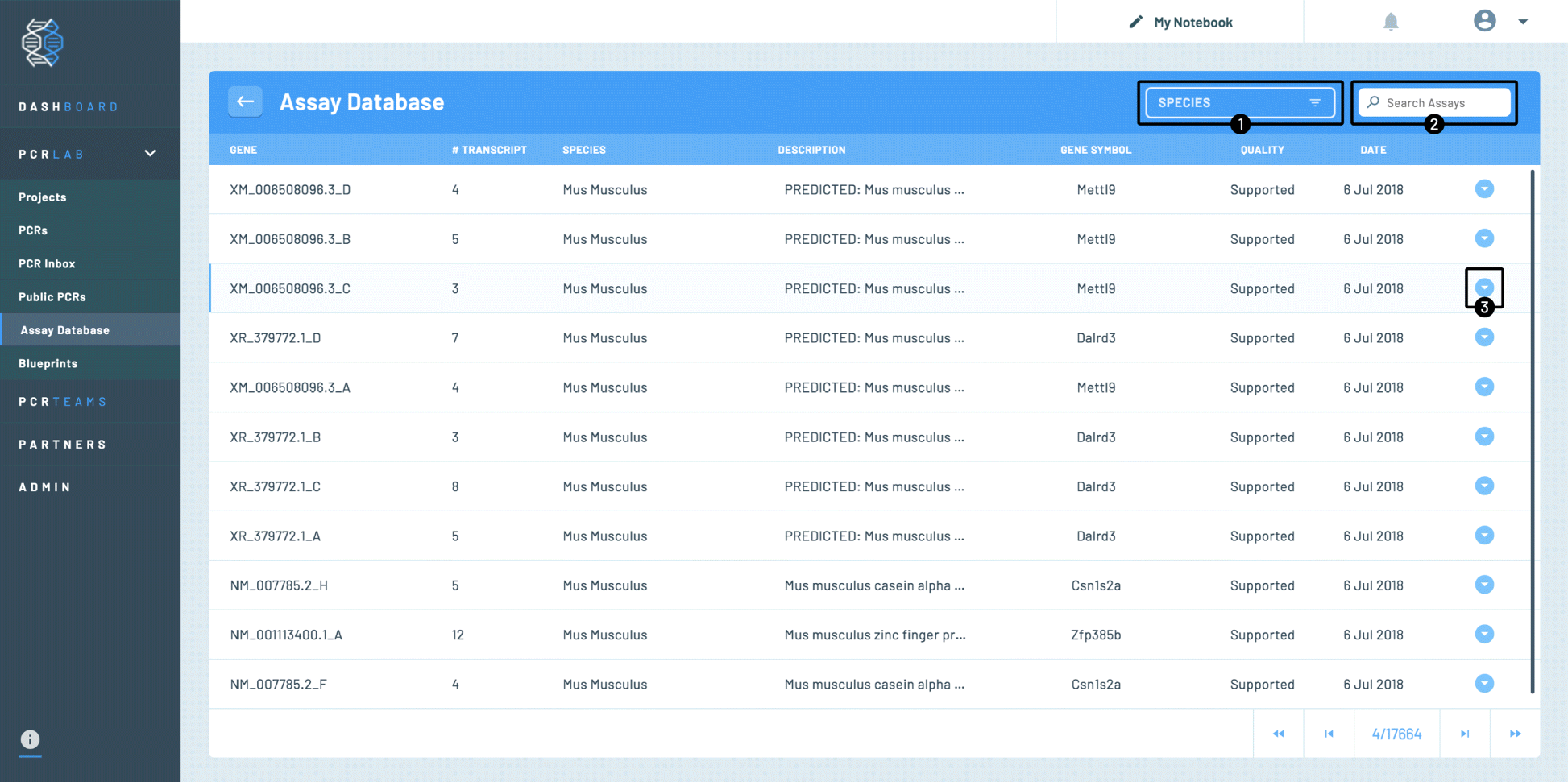Open PCRs in the sidebar

33,230
